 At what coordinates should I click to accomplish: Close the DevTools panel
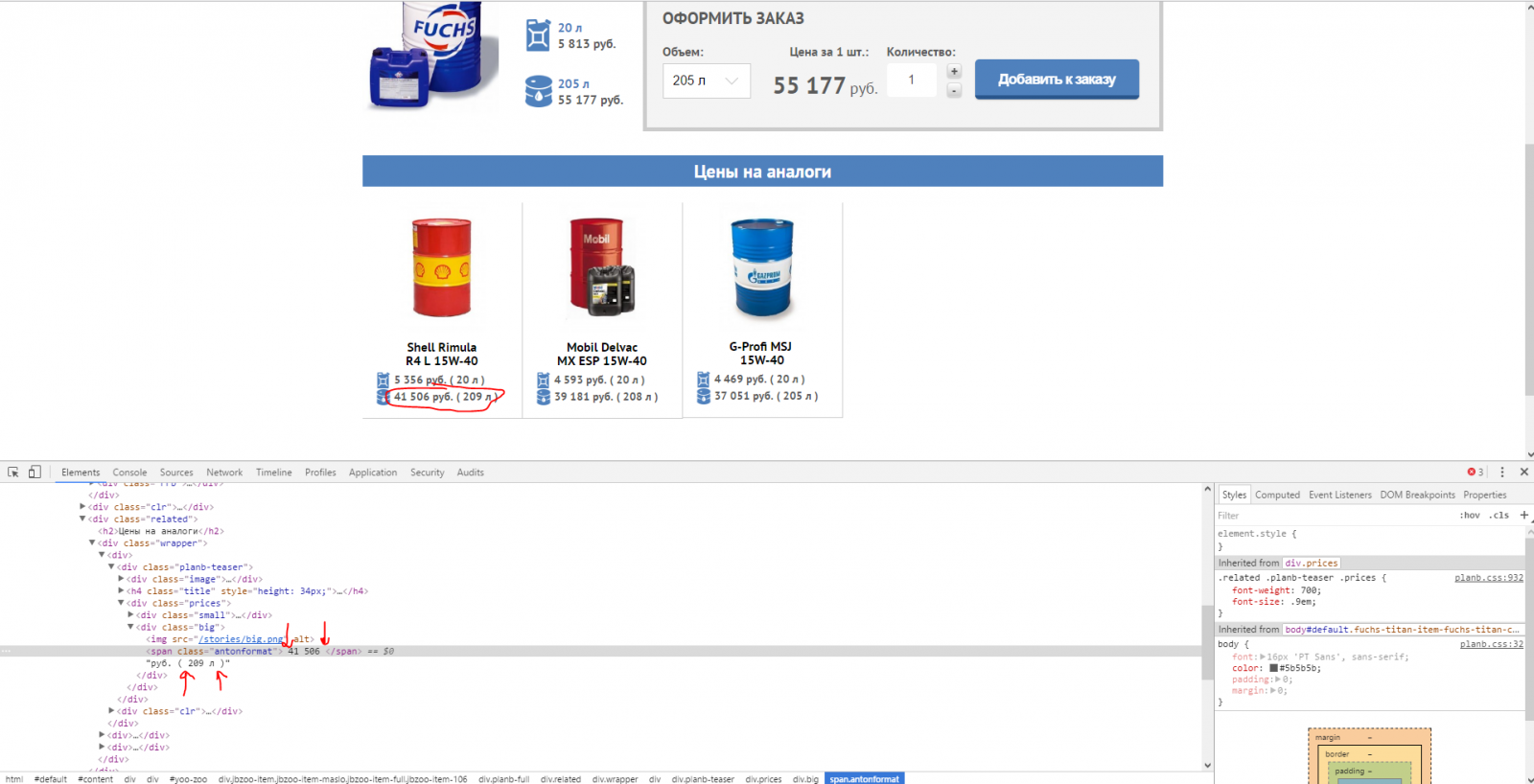coord(1523,472)
